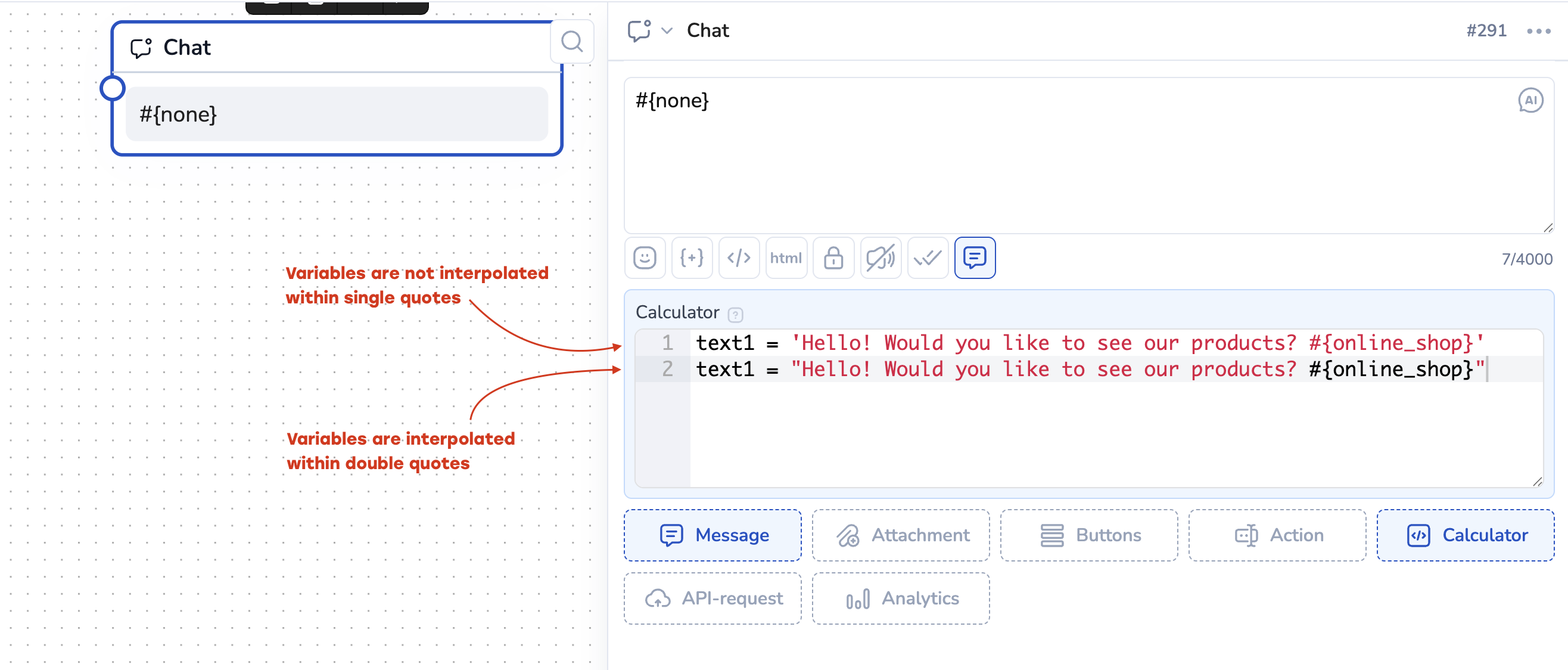The height and width of the screenshot is (670, 1568).
Task: Toggle the muted speaker icon
Action: 880,258
